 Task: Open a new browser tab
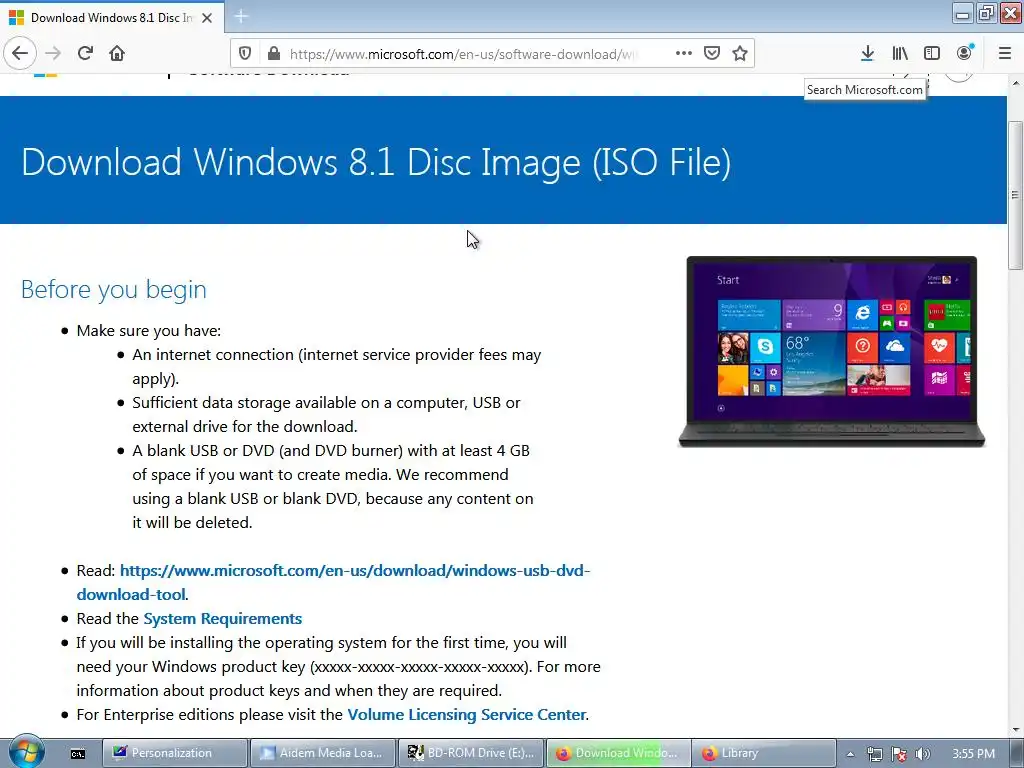pyautogui.click(x=241, y=17)
